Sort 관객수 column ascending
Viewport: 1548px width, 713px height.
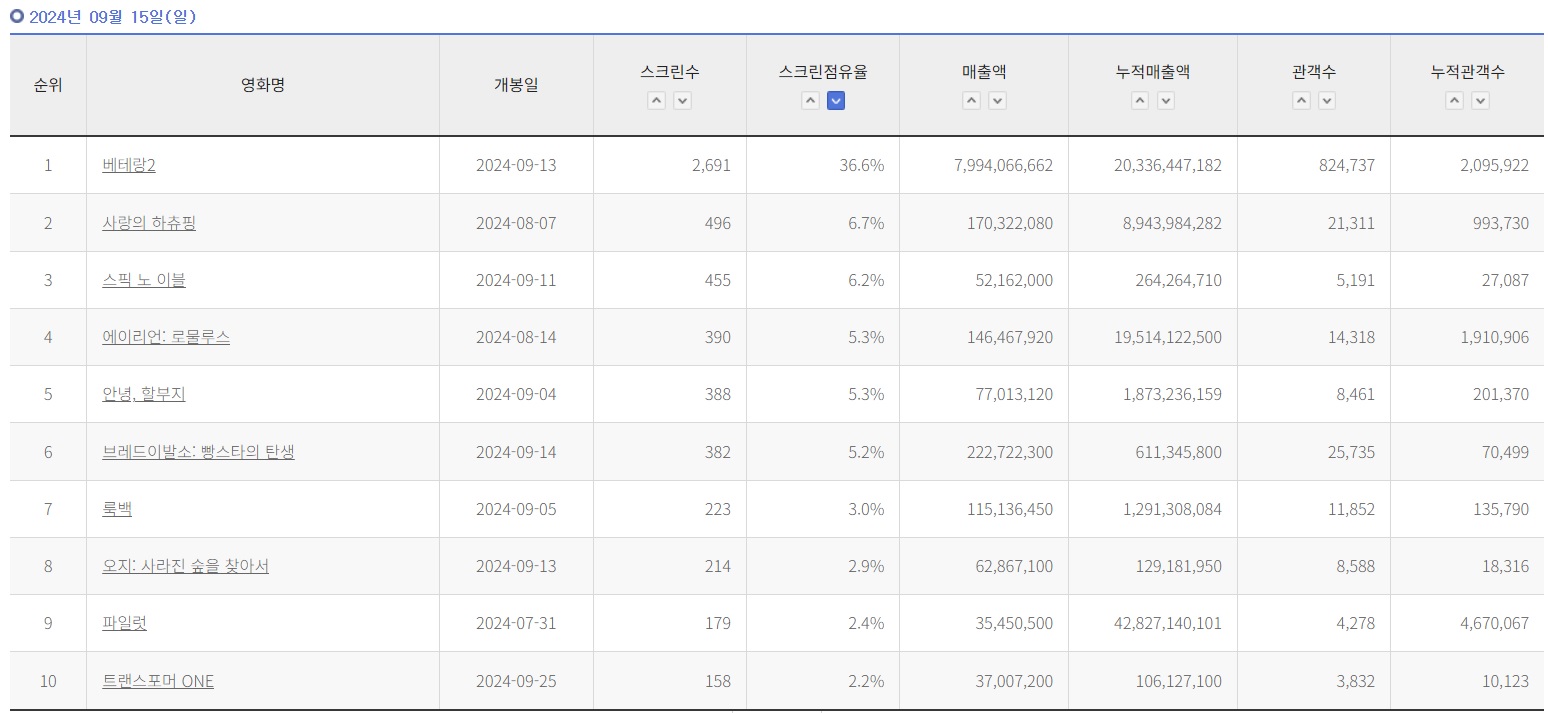point(1301,100)
